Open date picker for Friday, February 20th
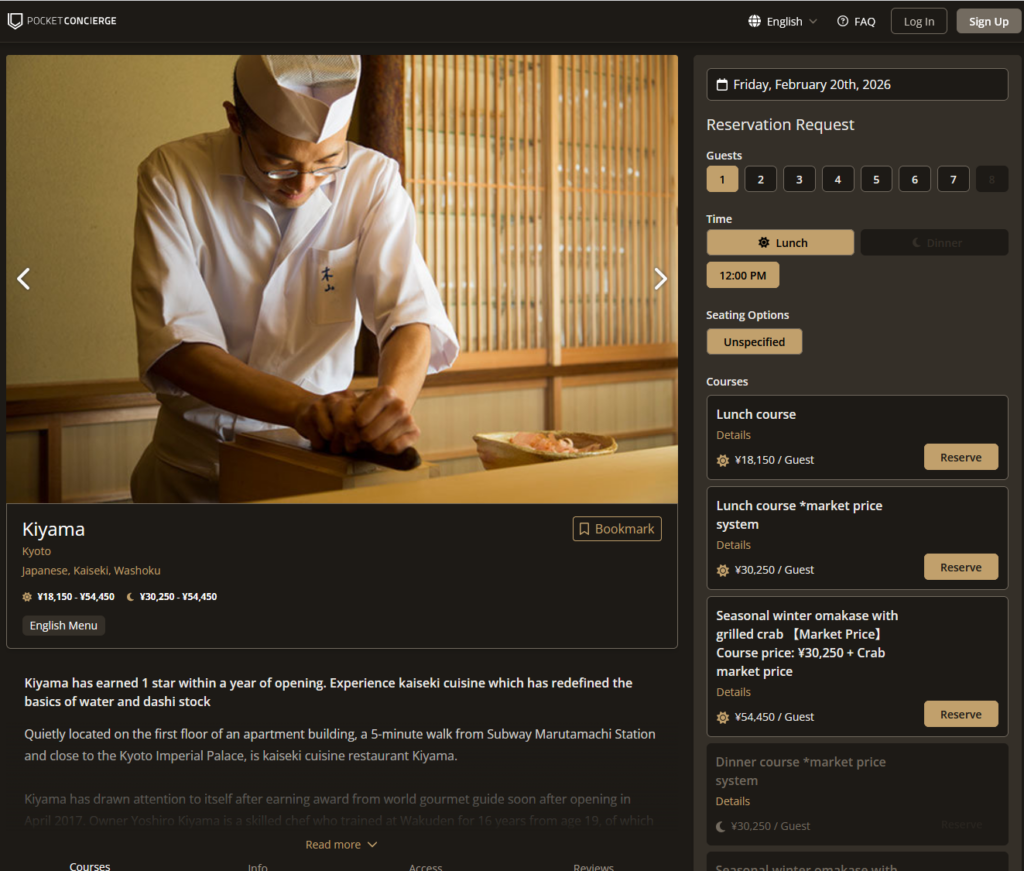1024x871 pixels. point(856,85)
